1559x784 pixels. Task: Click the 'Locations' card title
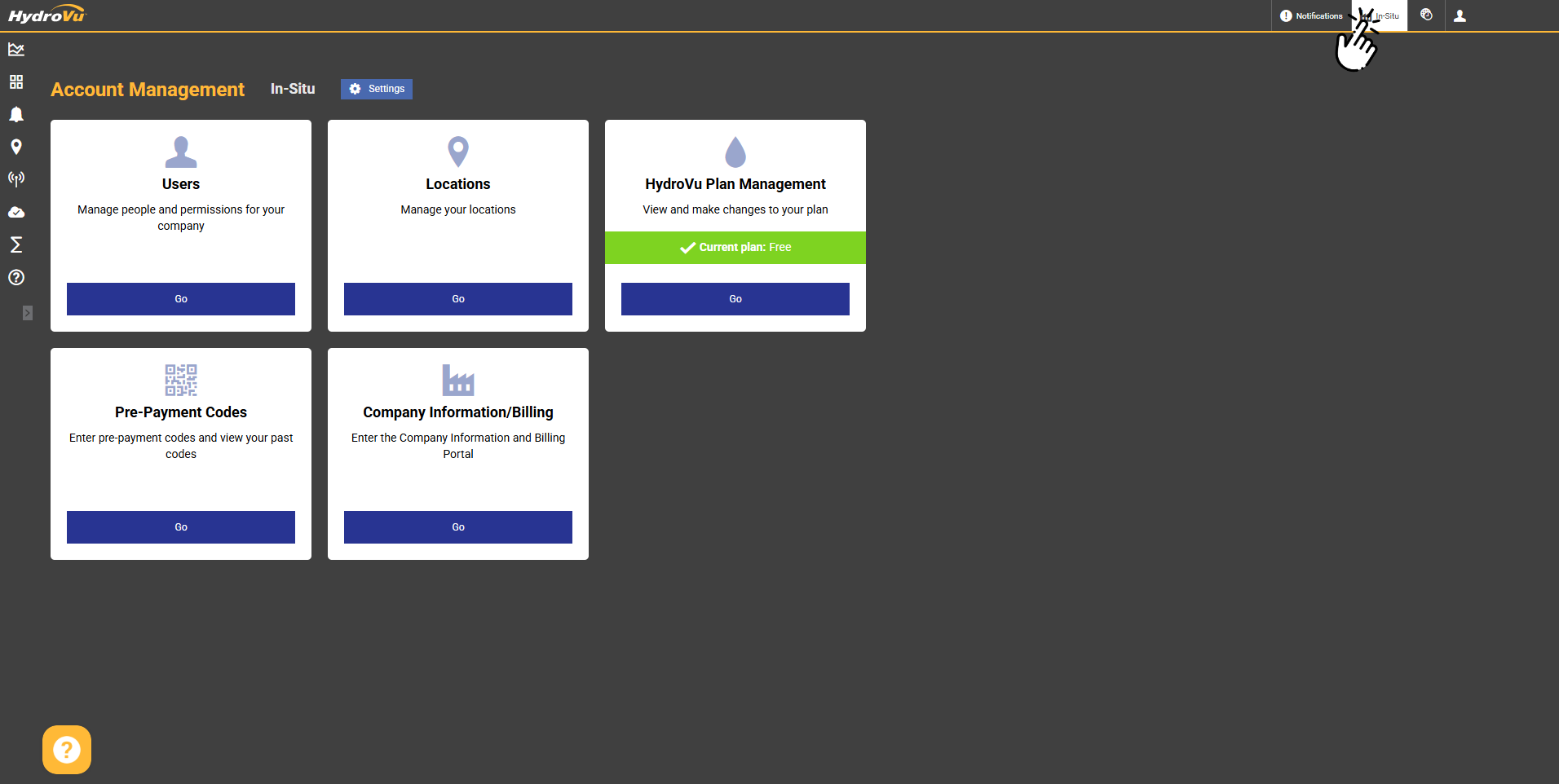(458, 184)
